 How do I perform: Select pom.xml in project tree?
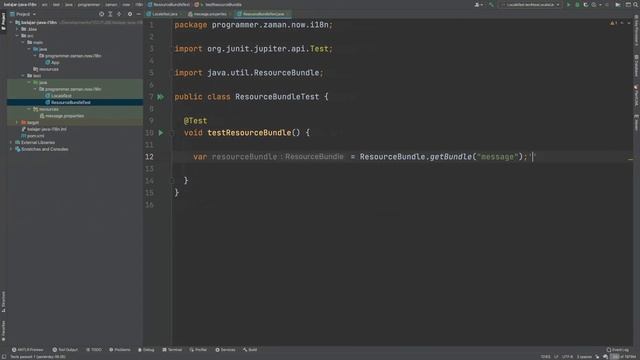pos(36,136)
